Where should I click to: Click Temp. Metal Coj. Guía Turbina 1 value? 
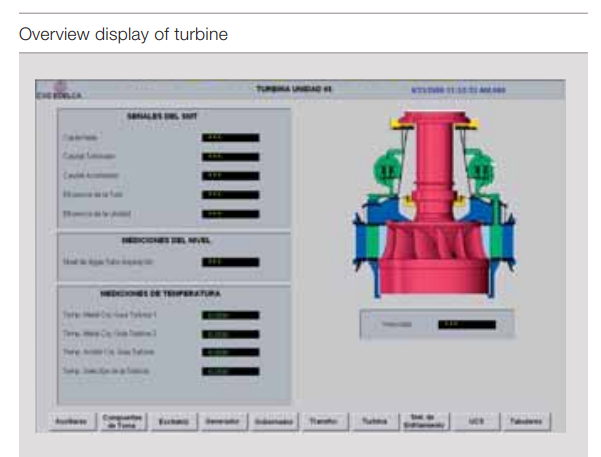coord(230,316)
